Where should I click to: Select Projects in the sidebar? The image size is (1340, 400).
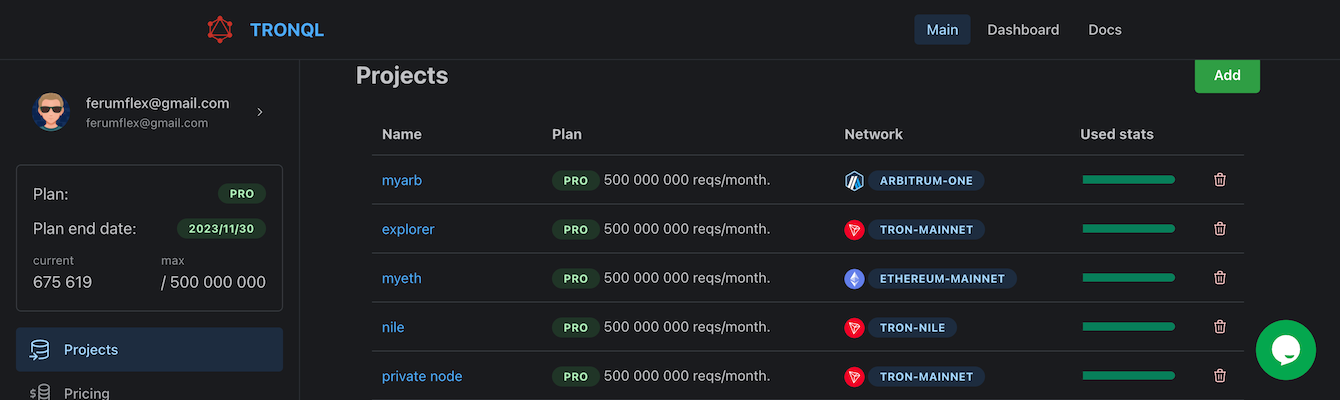[x=149, y=350]
